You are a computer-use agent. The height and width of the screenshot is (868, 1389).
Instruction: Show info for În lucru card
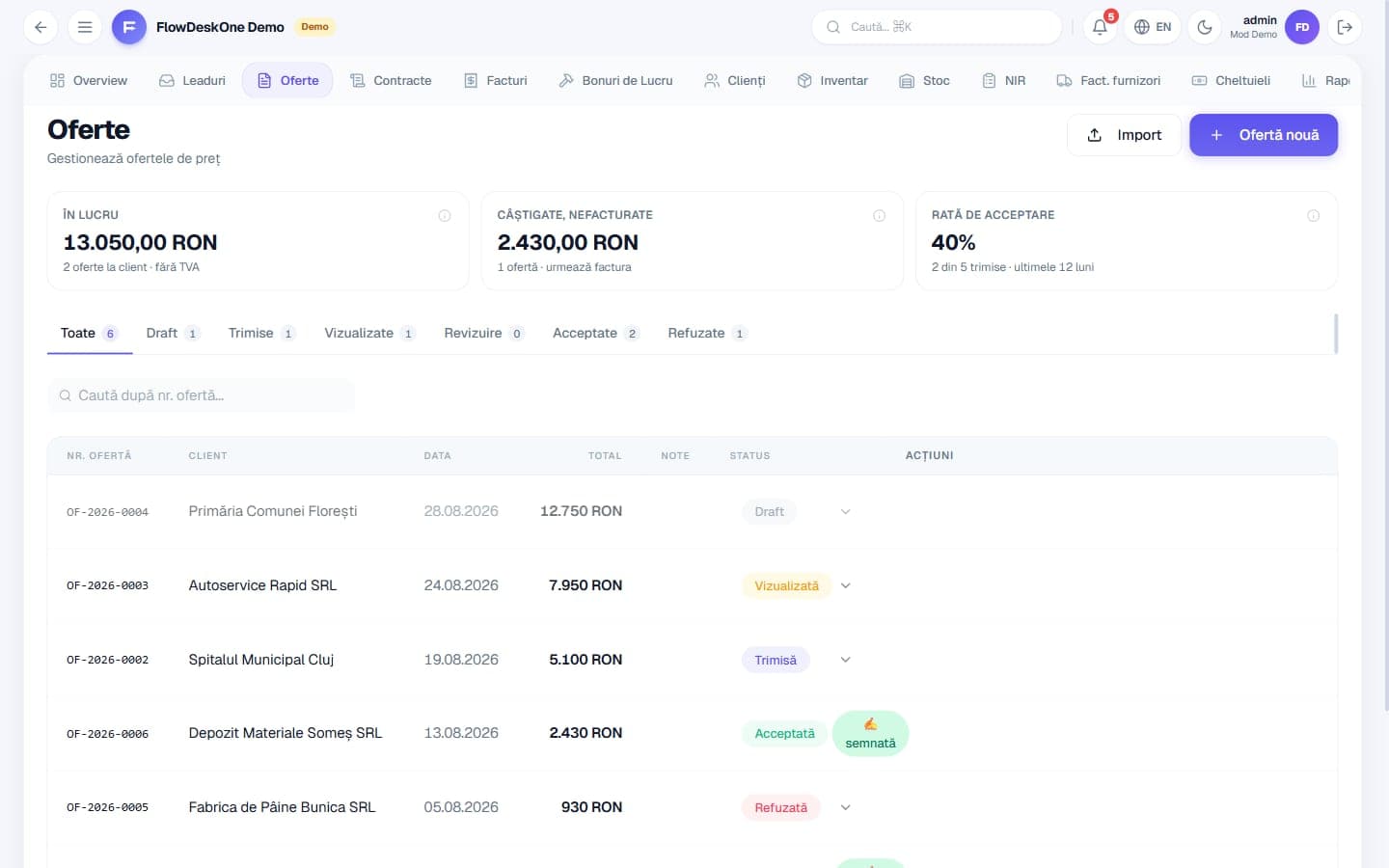[x=445, y=215]
